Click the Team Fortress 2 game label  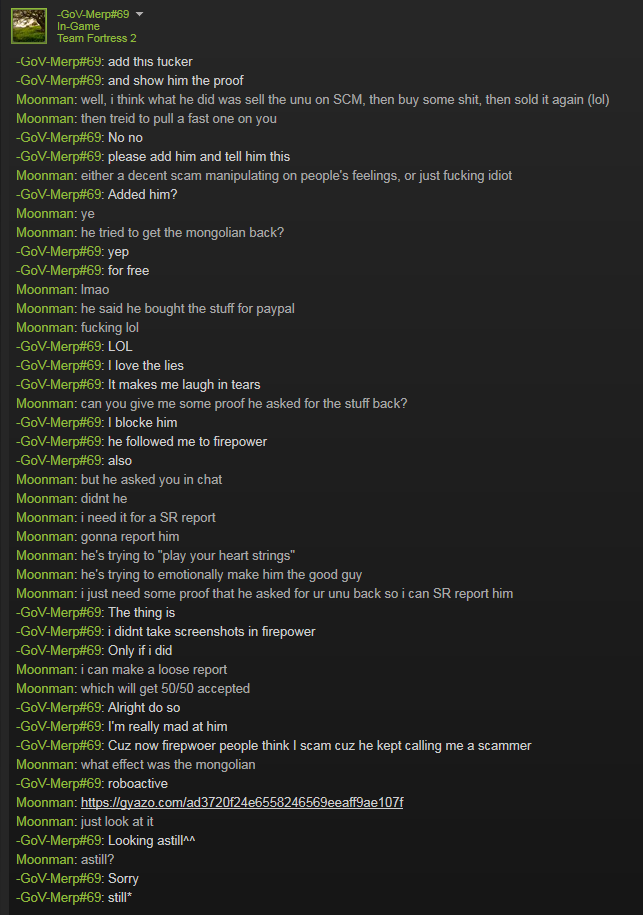point(97,39)
